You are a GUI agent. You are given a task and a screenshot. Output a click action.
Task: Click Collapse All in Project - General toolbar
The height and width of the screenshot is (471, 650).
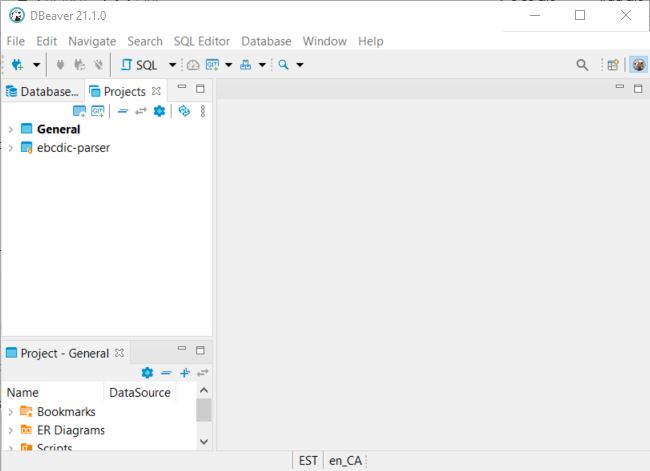point(166,373)
